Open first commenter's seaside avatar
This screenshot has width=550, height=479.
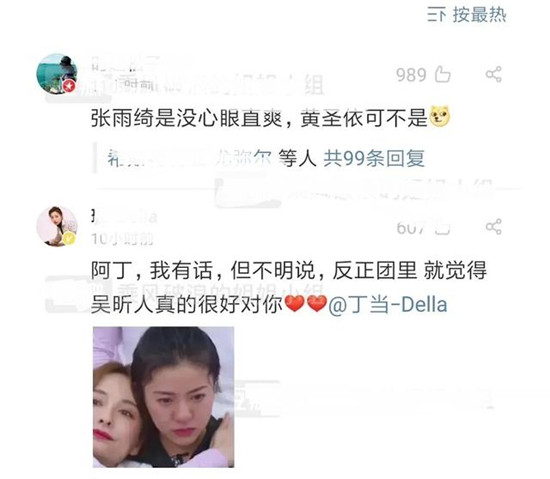pos(57,74)
